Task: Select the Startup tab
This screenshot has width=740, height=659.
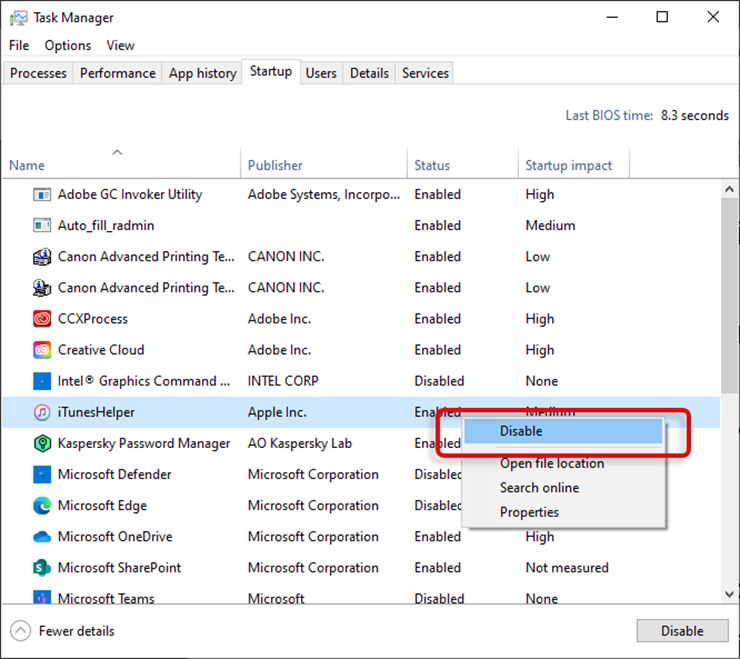Action: 271,71
